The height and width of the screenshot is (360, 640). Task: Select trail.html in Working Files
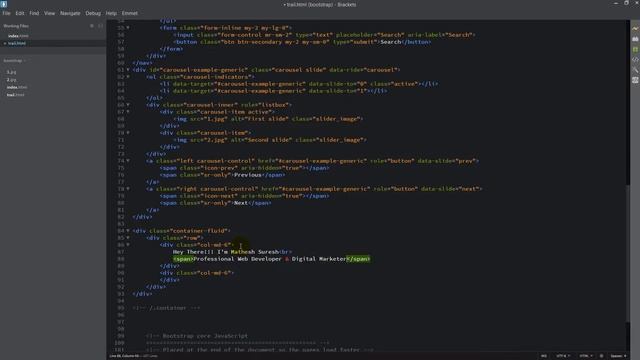click(x=17, y=43)
